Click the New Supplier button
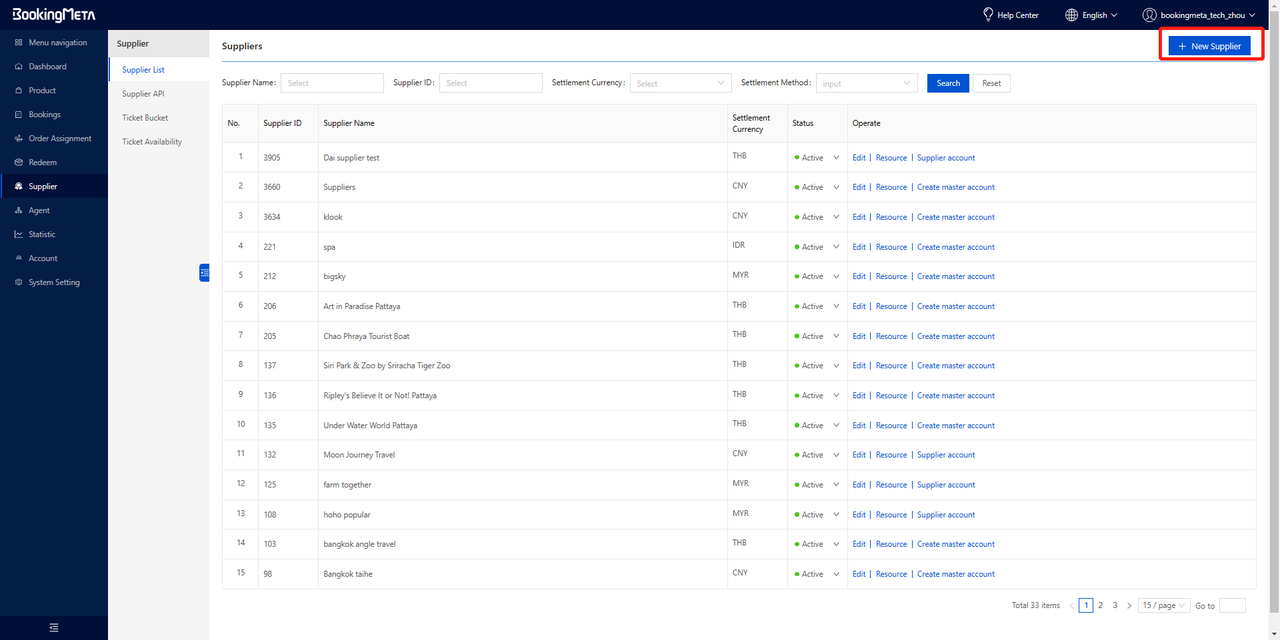 (1209, 46)
